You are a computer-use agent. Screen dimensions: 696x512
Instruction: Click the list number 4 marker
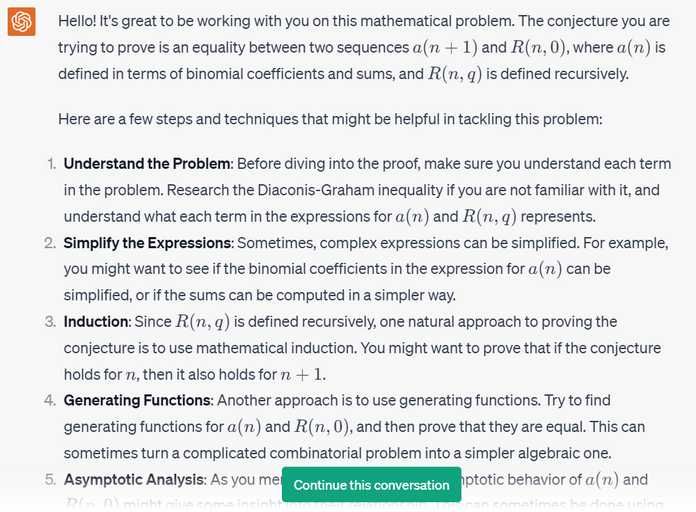50,400
